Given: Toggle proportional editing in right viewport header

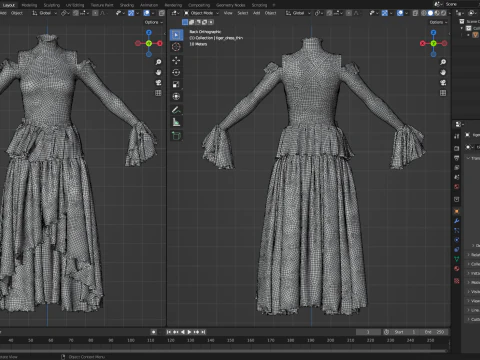Looking at the screenshot, I should 349,13.
